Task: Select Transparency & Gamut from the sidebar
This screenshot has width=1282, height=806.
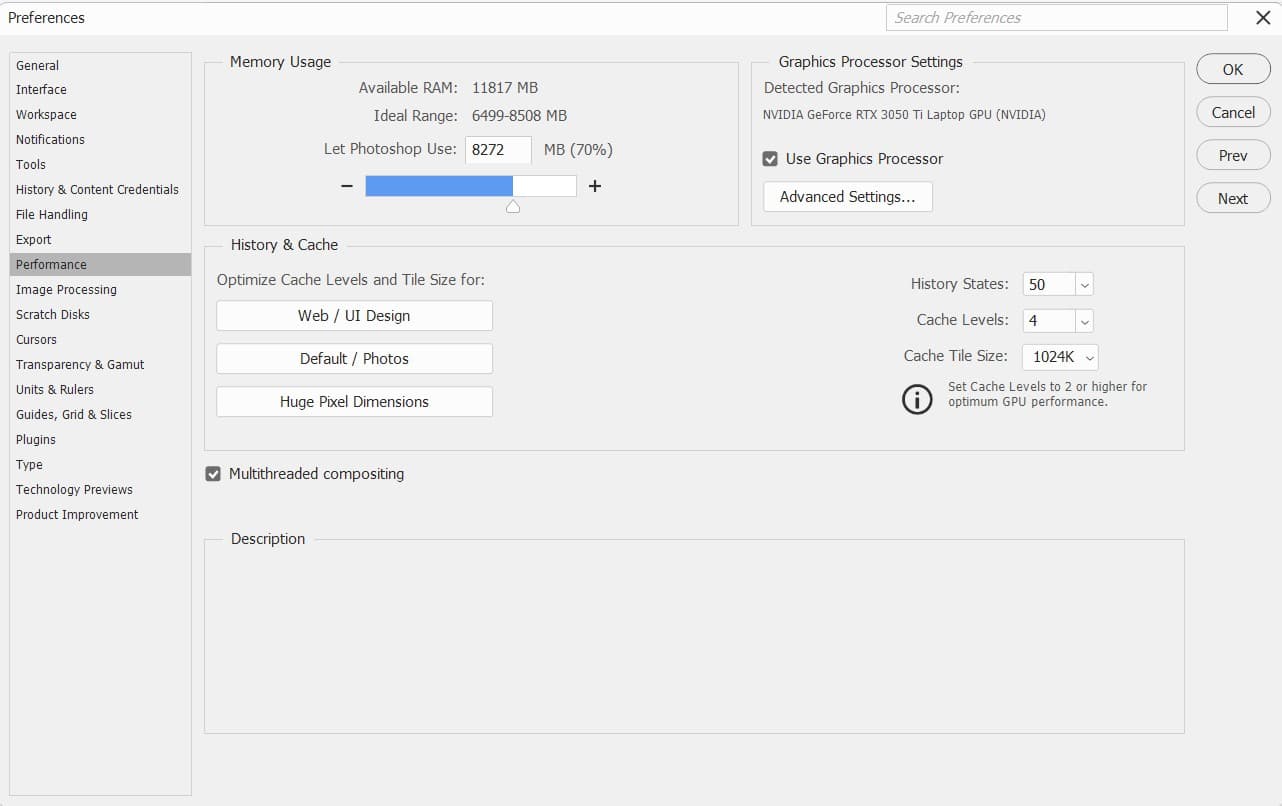Action: tap(80, 364)
